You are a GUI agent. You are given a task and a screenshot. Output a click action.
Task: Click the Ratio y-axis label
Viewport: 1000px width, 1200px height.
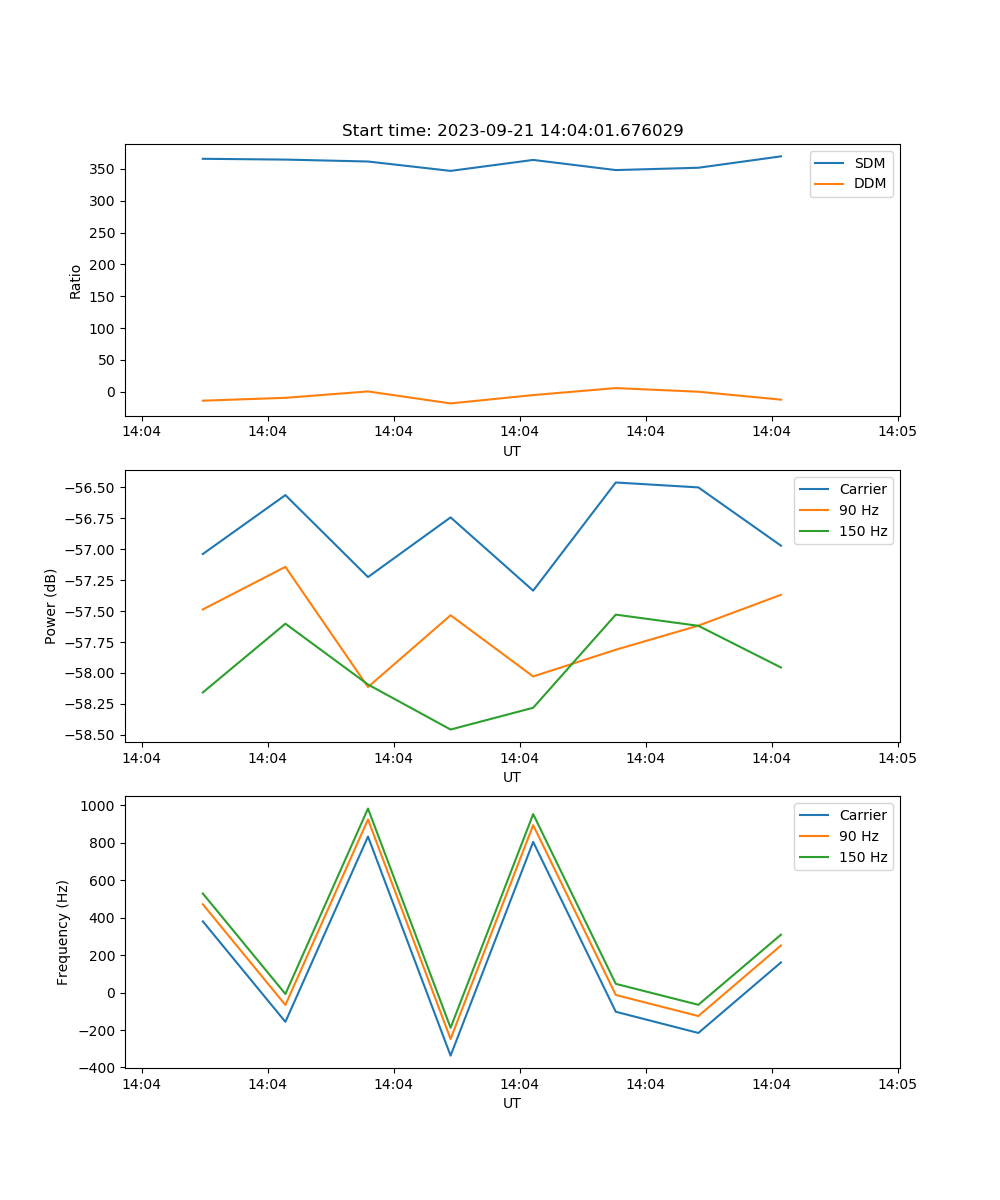[76, 281]
